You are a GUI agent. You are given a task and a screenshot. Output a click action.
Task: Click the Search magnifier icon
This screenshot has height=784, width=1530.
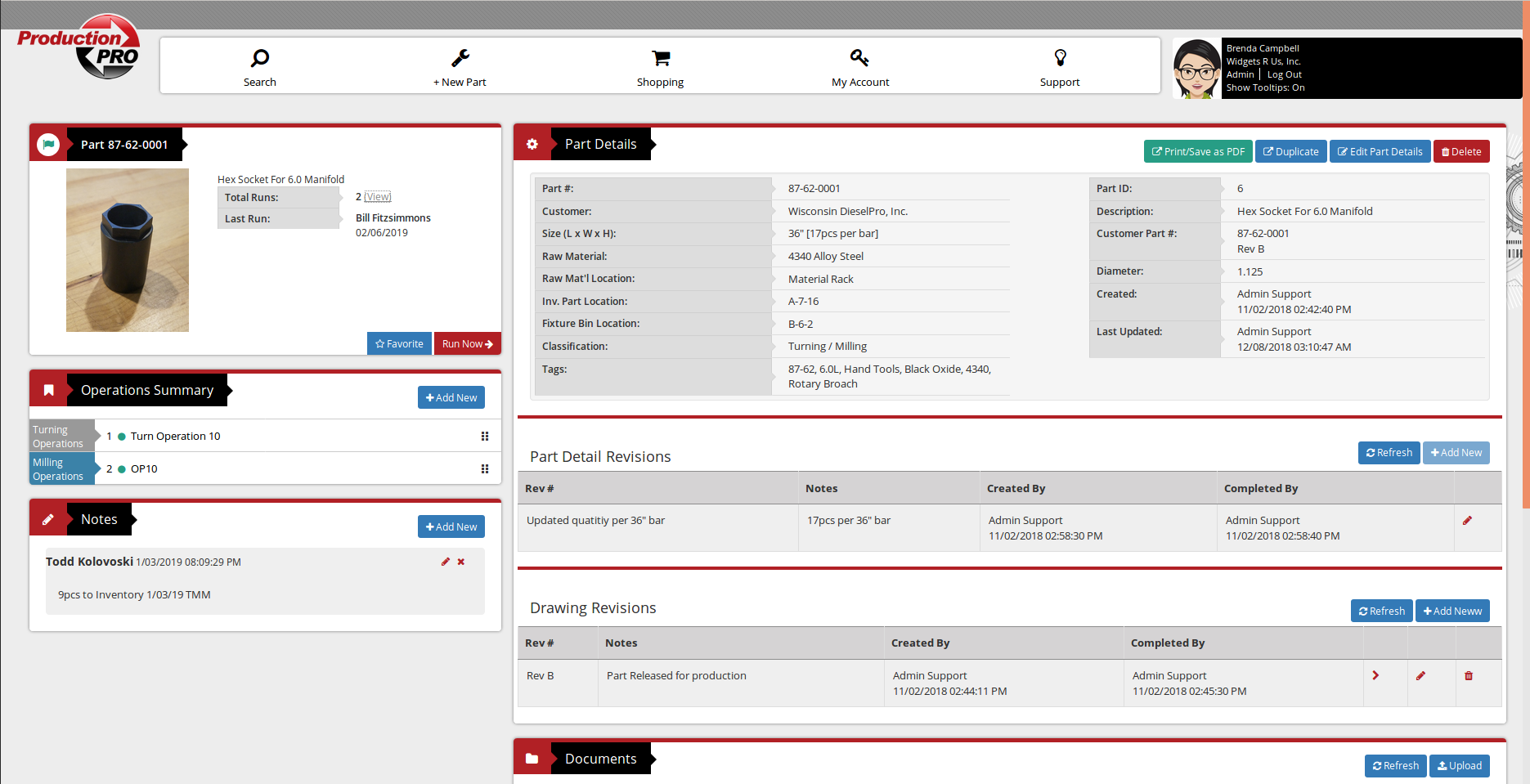pyautogui.click(x=260, y=58)
